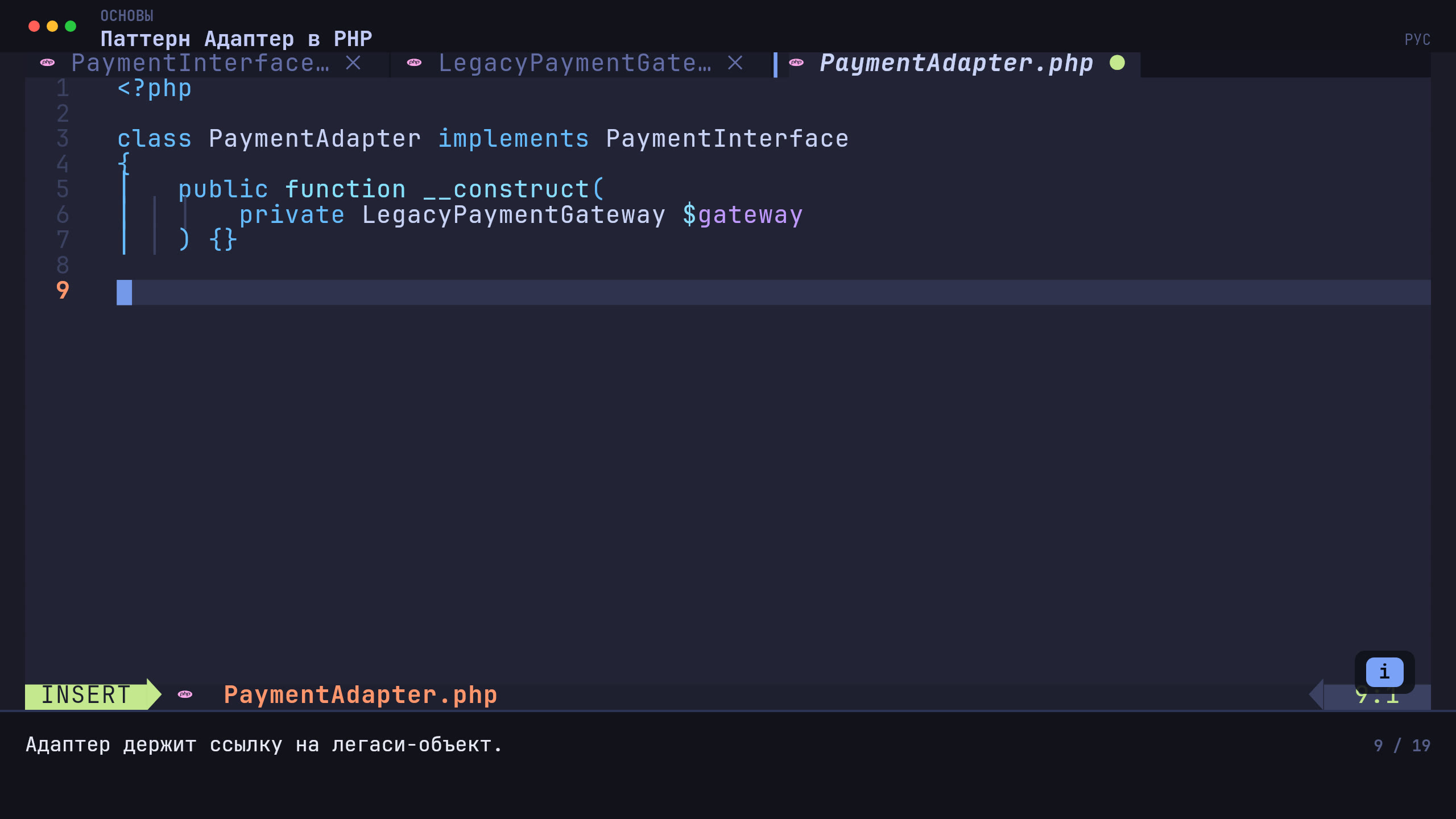1456x819 pixels.
Task: Click the <?php opening tag
Action: (x=155, y=89)
